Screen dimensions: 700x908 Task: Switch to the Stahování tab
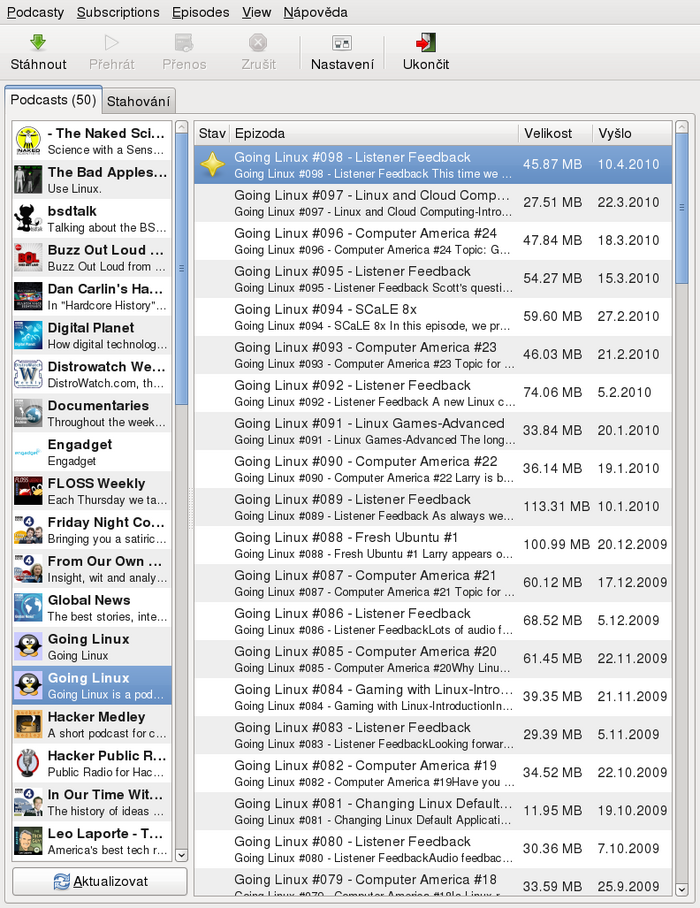click(x=139, y=101)
